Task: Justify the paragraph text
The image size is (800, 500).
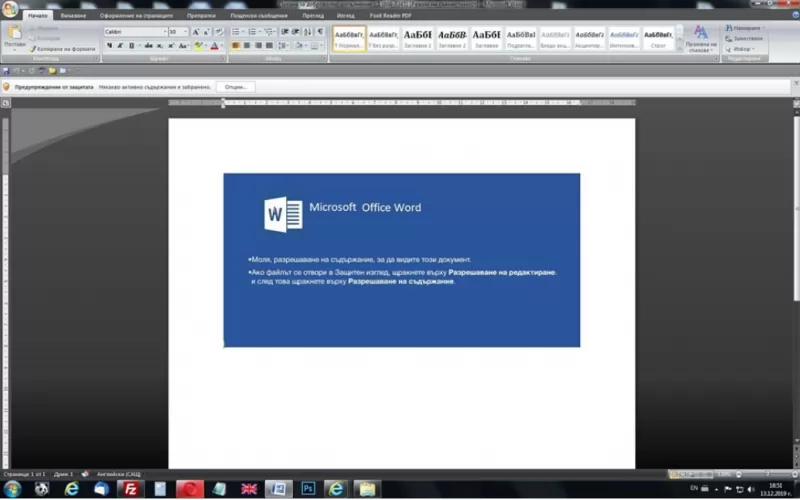Action: pos(269,46)
